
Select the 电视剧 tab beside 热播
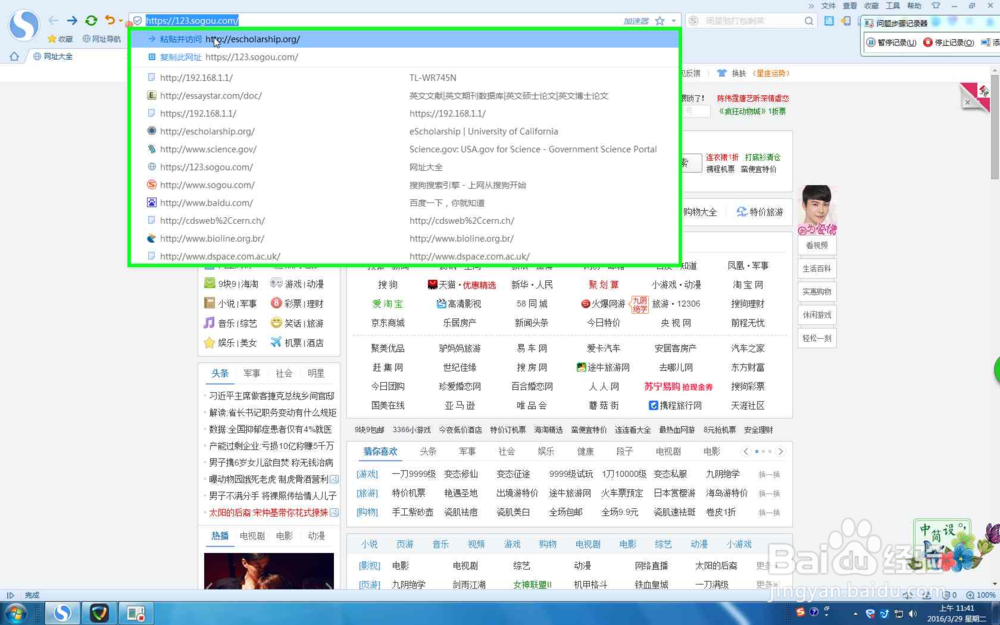point(252,536)
